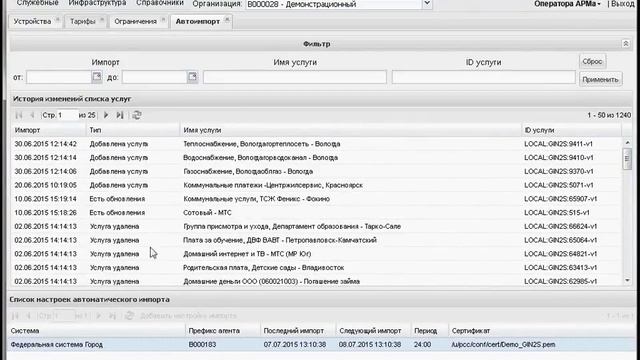Focus the 'до' import date field

coord(154,77)
